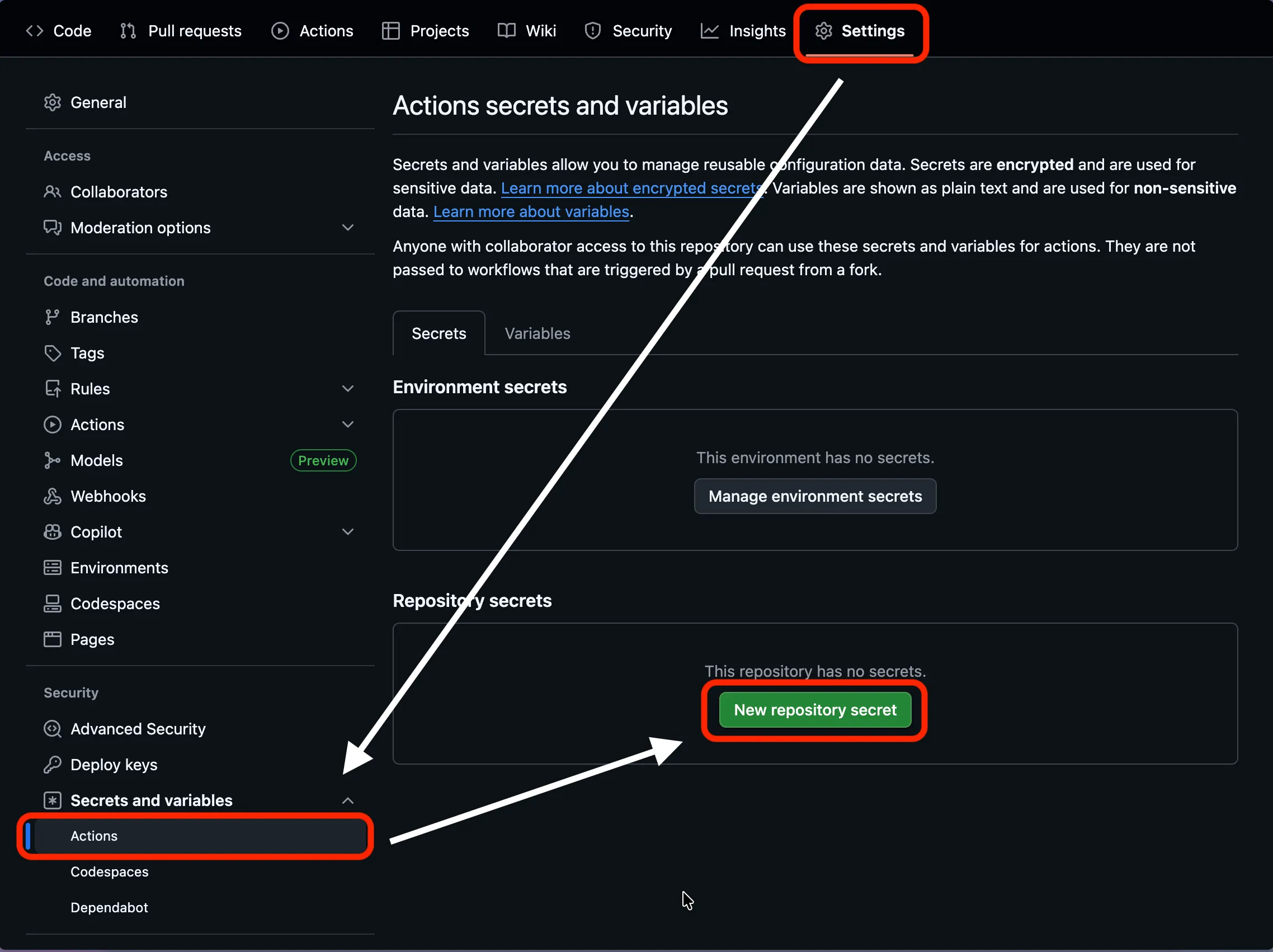This screenshot has width=1273, height=952.
Task: Click the Collaborators people icon
Action: (53, 192)
